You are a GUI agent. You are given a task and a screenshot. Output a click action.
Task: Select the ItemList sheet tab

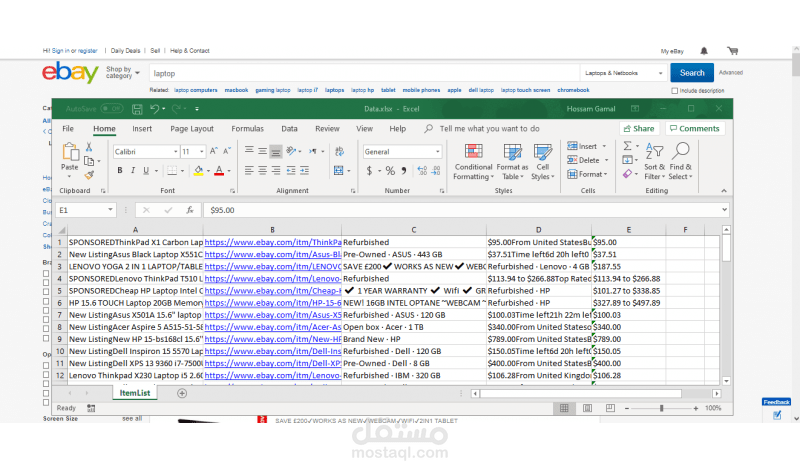135,393
